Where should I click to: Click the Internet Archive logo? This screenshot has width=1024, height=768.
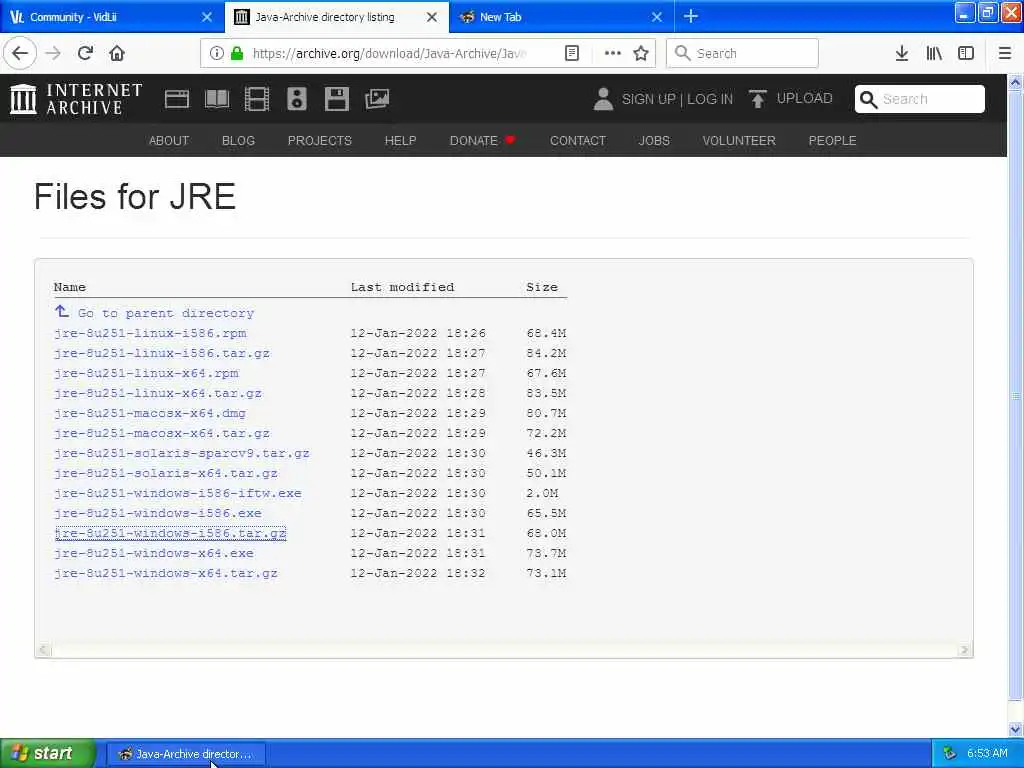pos(76,99)
